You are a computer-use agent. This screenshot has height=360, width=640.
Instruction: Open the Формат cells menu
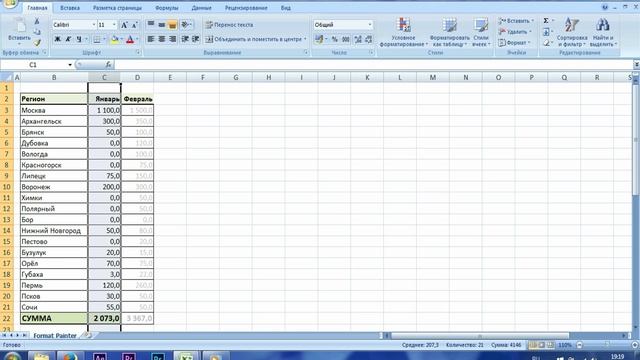(x=514, y=42)
